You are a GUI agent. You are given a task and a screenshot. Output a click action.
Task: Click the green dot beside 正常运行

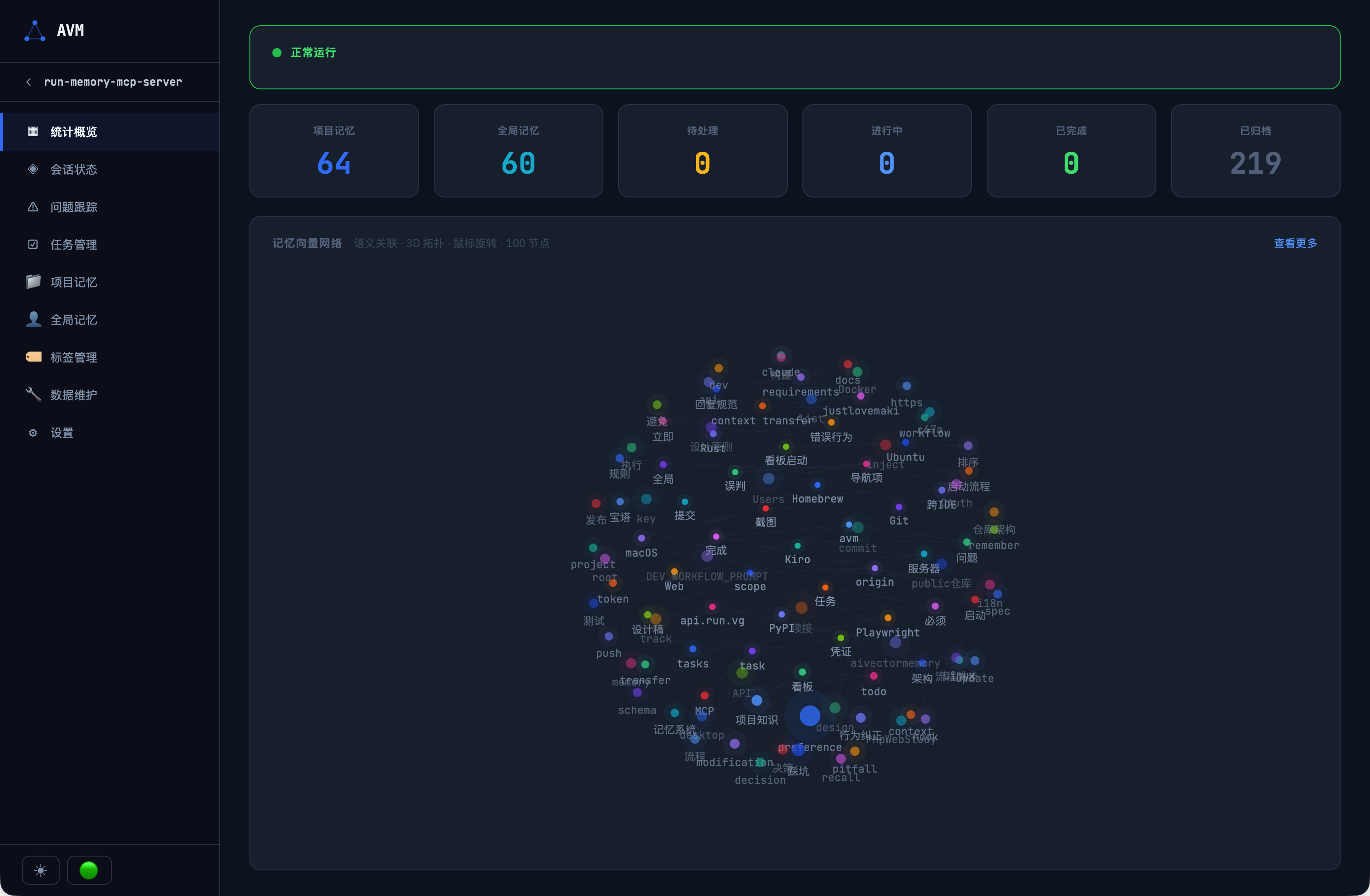coord(277,53)
